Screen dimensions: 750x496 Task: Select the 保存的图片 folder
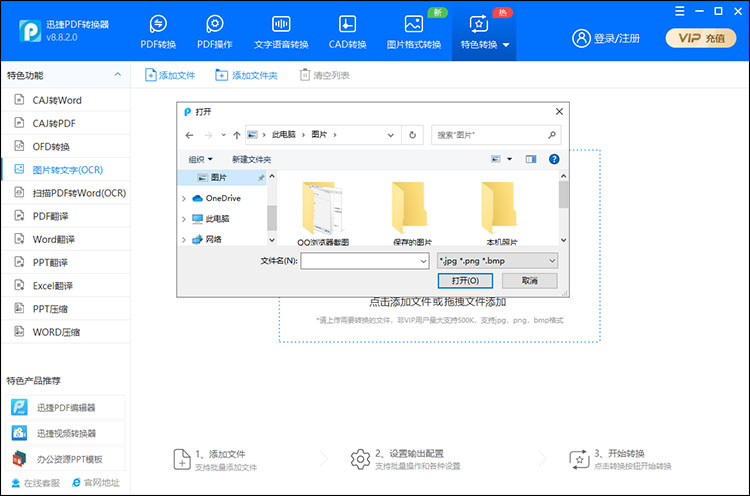click(x=411, y=214)
